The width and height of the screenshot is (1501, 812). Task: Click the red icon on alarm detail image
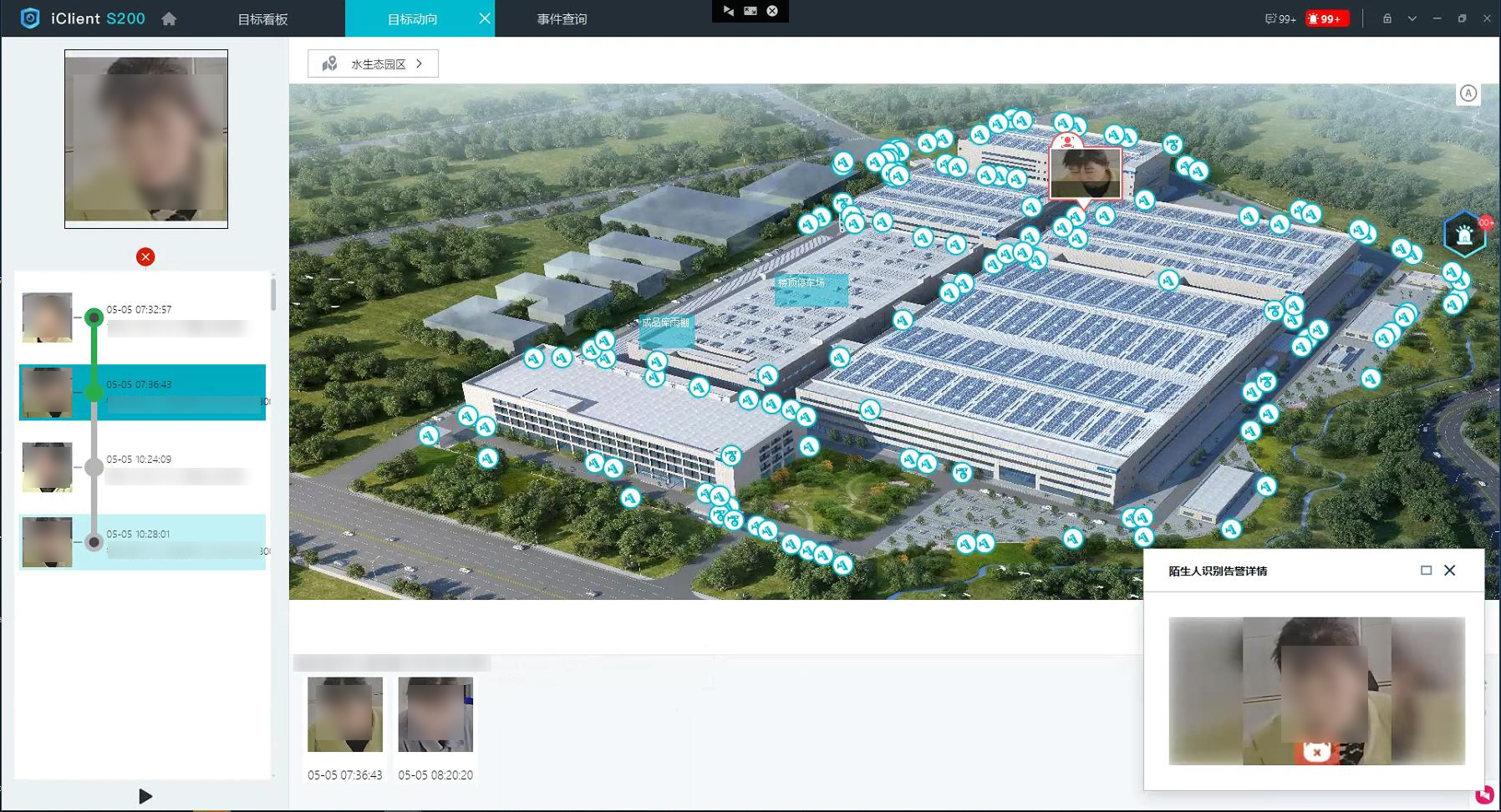click(1317, 752)
